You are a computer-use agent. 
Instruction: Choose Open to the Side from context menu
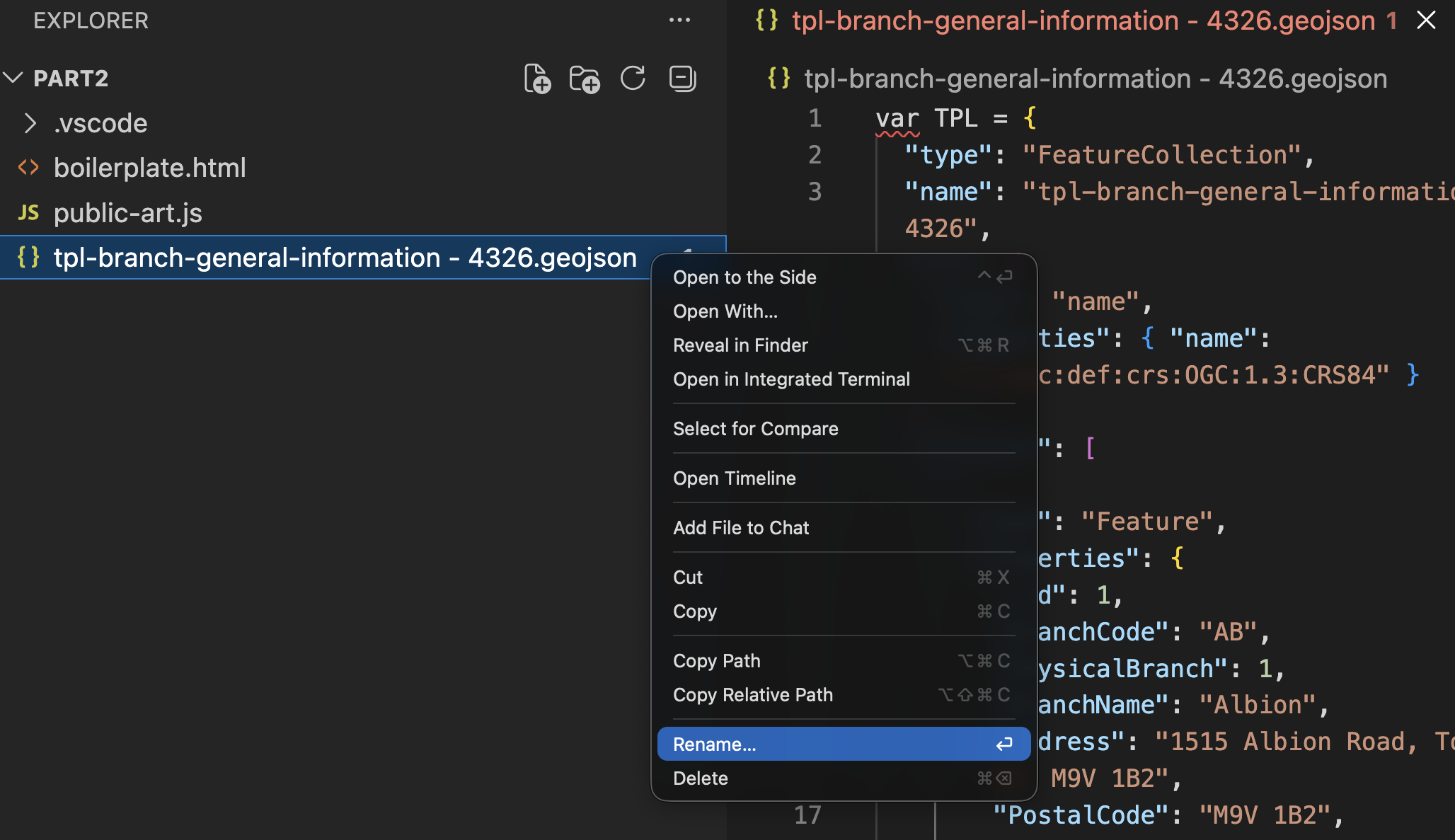pyautogui.click(x=844, y=277)
